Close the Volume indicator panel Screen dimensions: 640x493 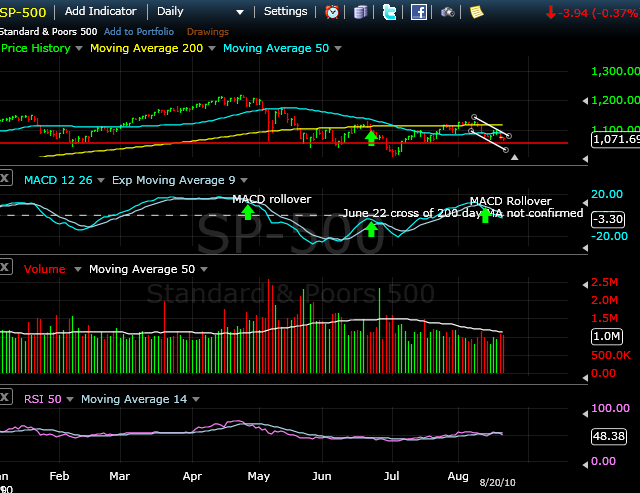(5, 269)
